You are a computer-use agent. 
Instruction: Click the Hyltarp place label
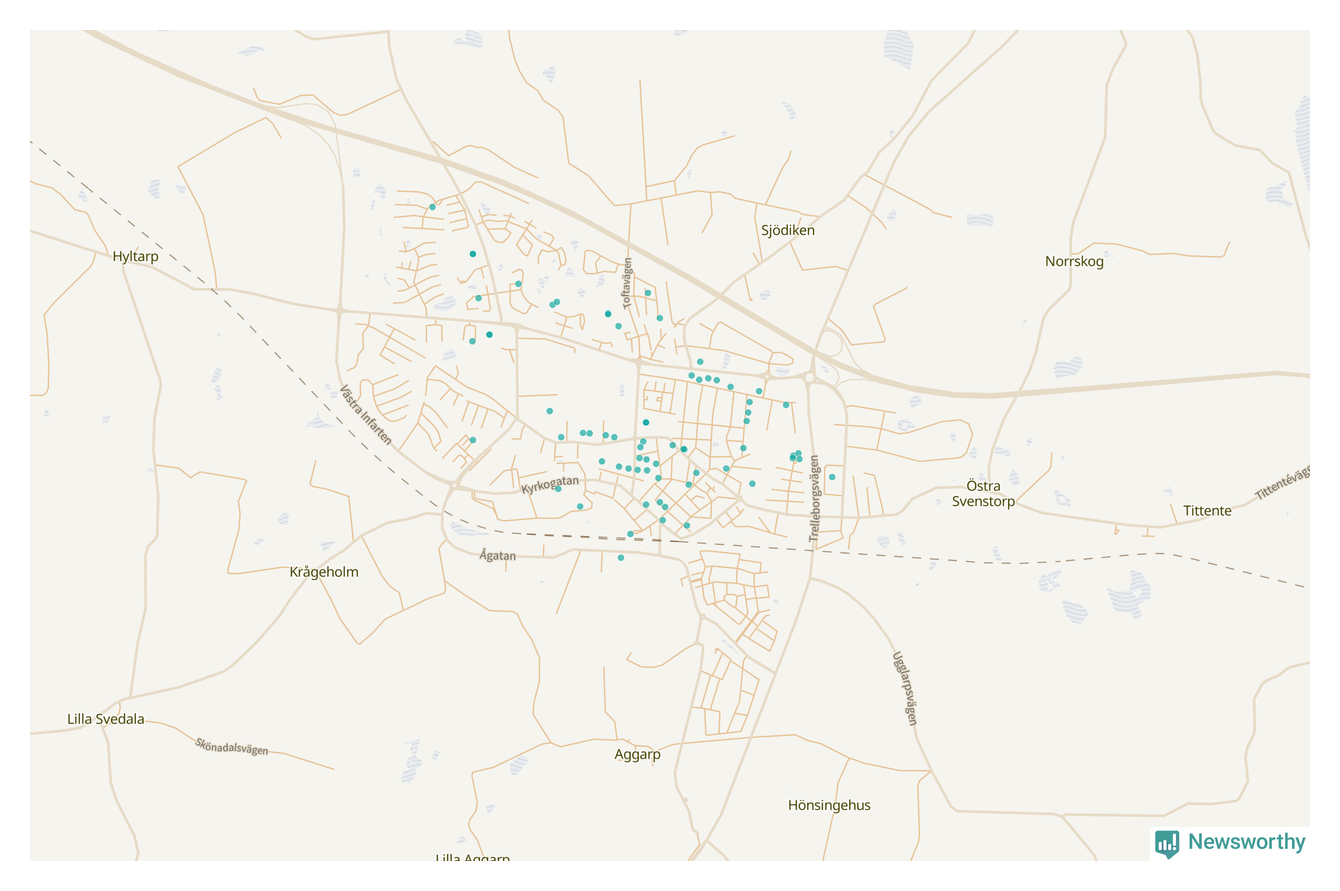click(136, 257)
